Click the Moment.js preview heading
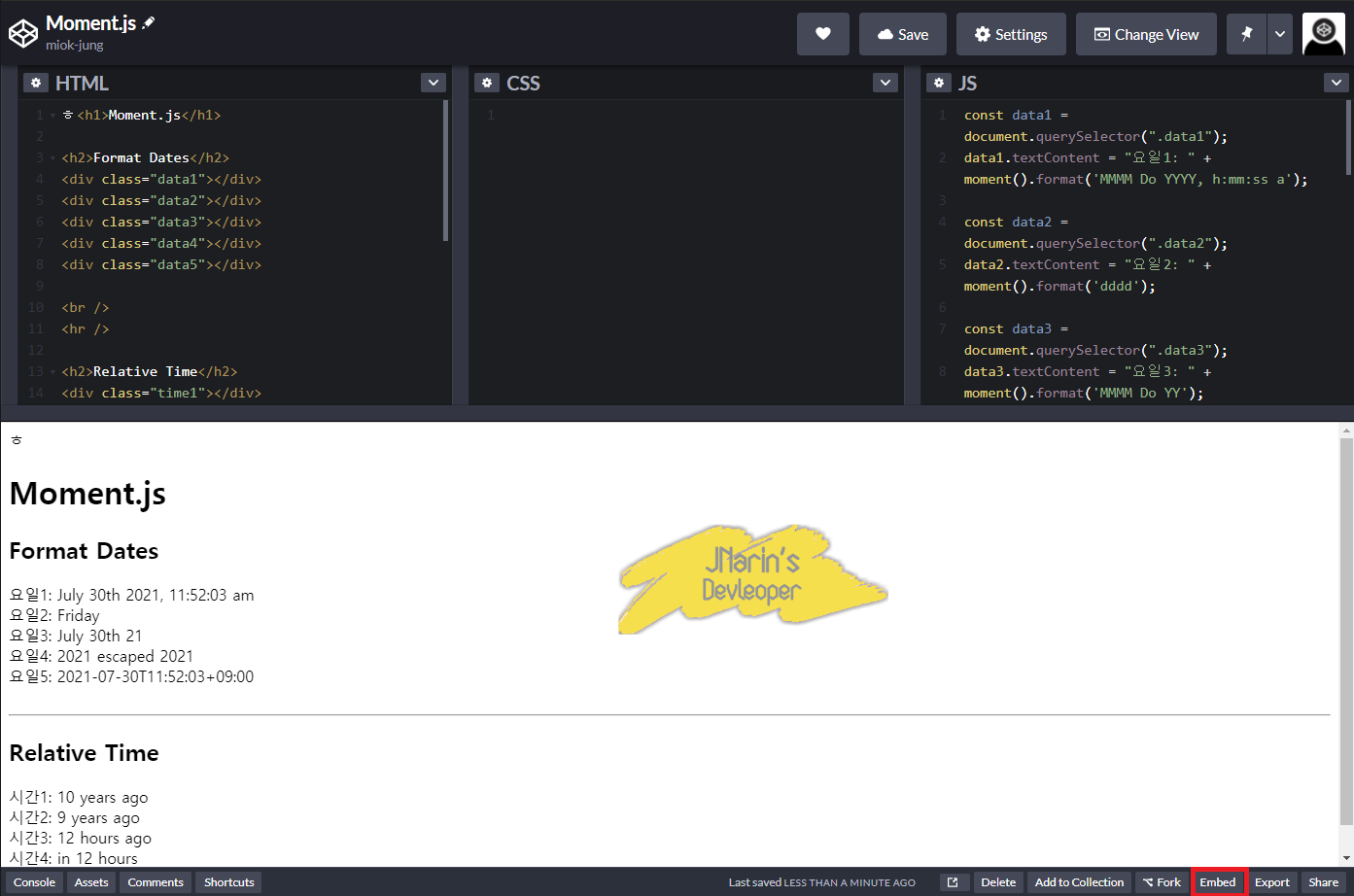Screen dimensions: 1354x896 (x=87, y=494)
